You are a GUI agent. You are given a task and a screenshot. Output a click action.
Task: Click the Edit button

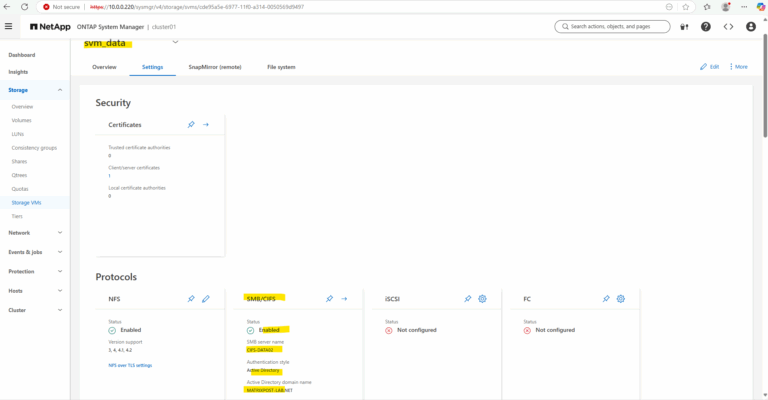709,67
